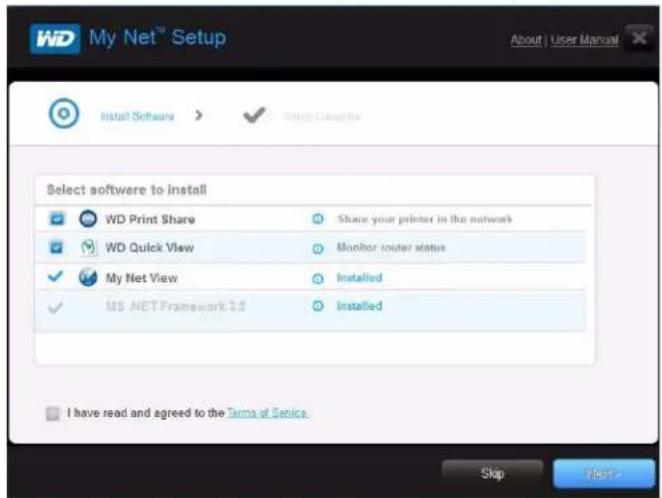Click Installed status for My Net View

coord(359,278)
